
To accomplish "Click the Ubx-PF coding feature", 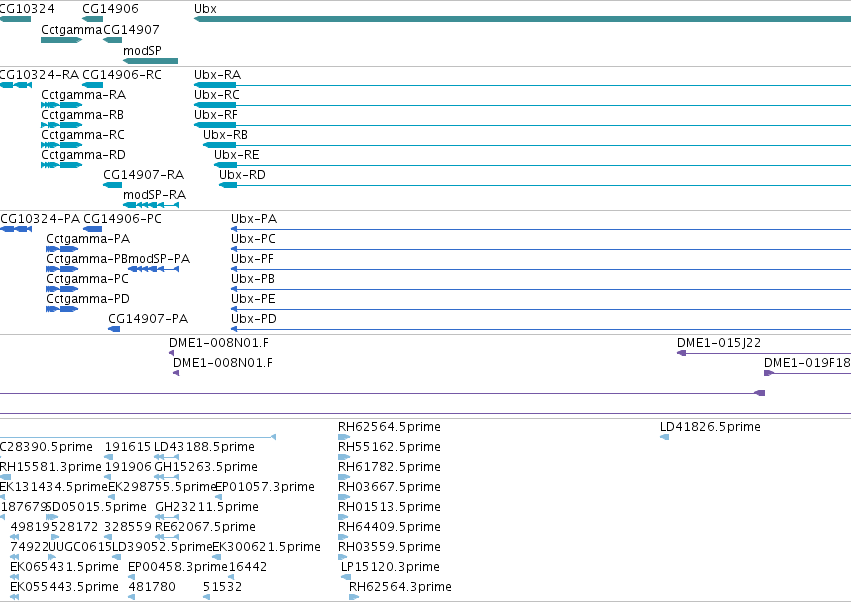I will click(x=541, y=269).
